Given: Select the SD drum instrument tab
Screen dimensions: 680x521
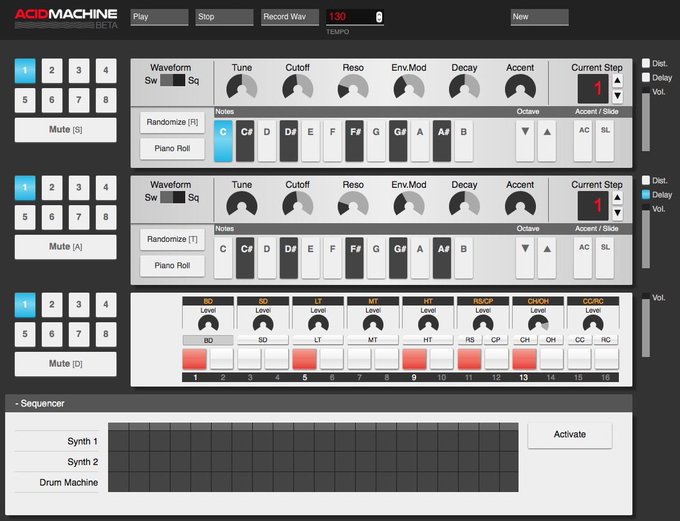Looking at the screenshot, I should pyautogui.click(x=263, y=340).
